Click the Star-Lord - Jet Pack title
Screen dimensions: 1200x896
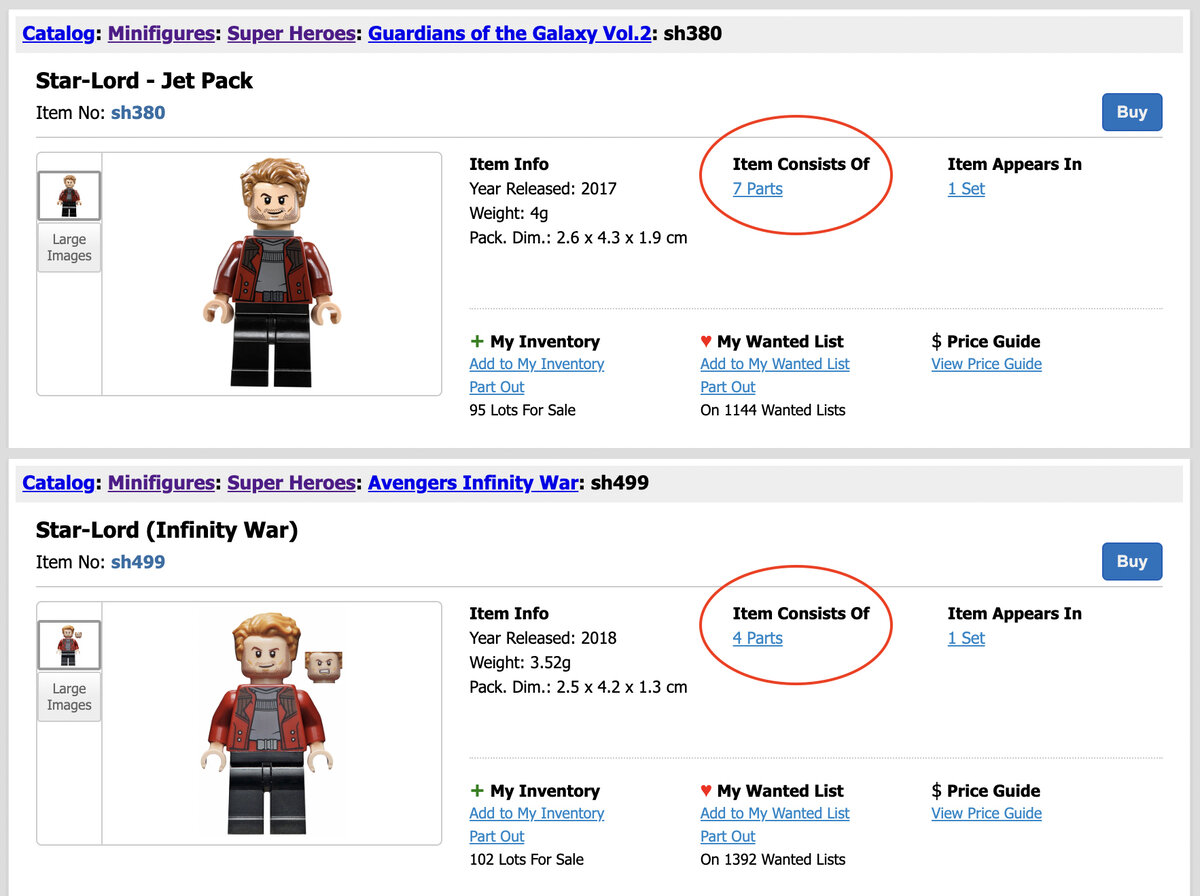(144, 81)
